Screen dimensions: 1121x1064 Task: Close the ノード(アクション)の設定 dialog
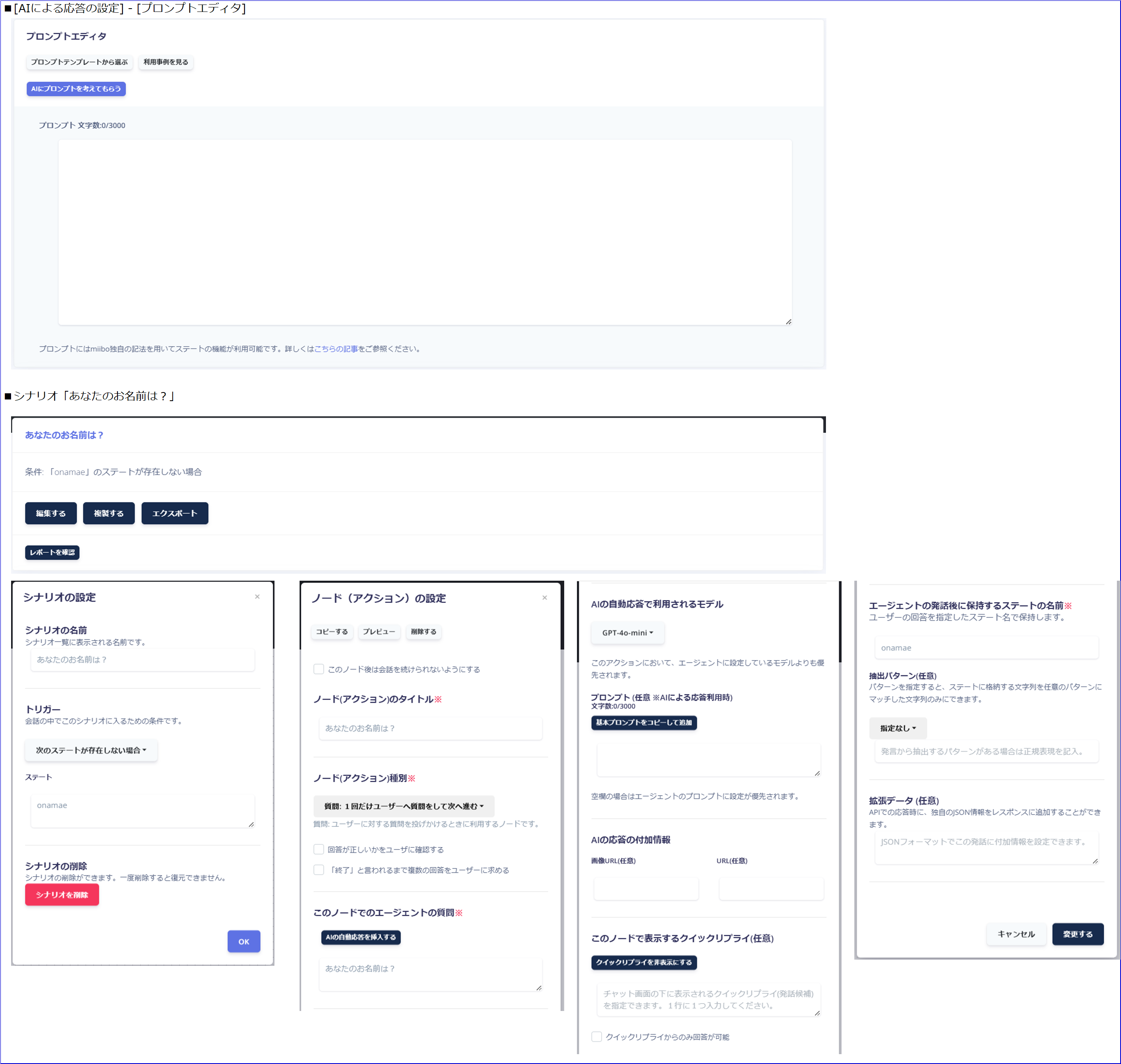coord(544,598)
